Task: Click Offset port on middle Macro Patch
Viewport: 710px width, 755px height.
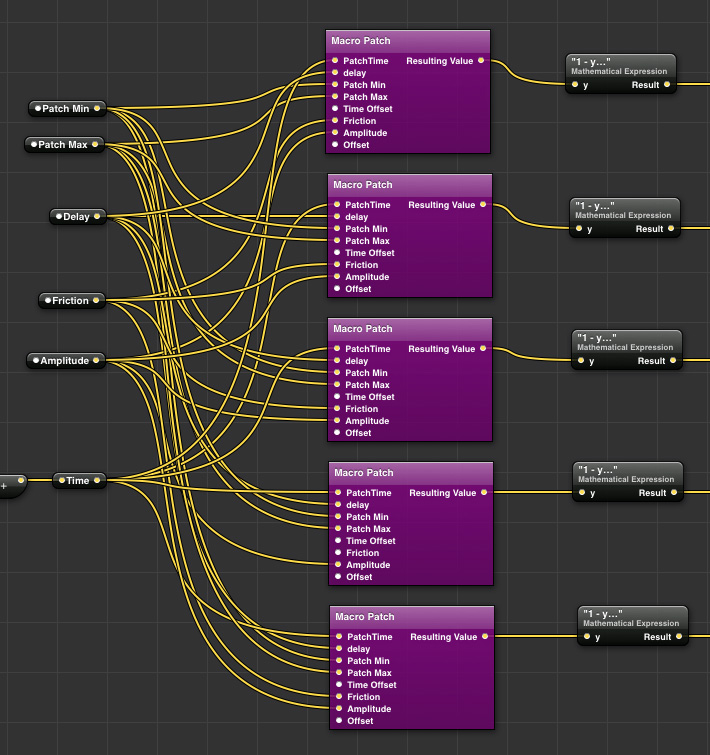Action: tap(337, 432)
